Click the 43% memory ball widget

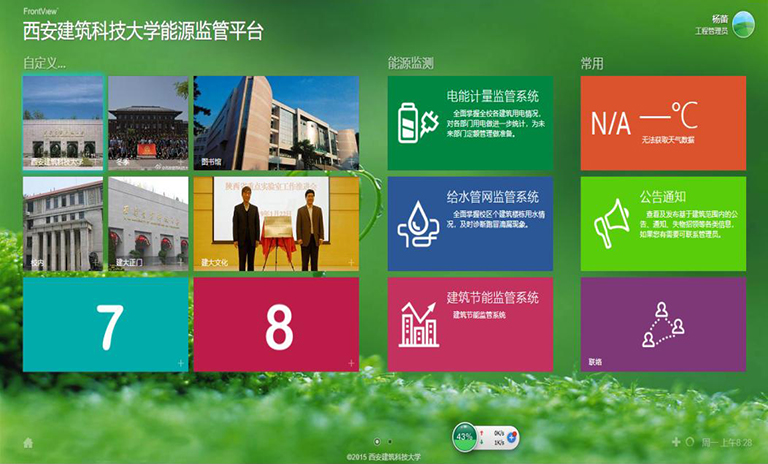[x=464, y=436]
